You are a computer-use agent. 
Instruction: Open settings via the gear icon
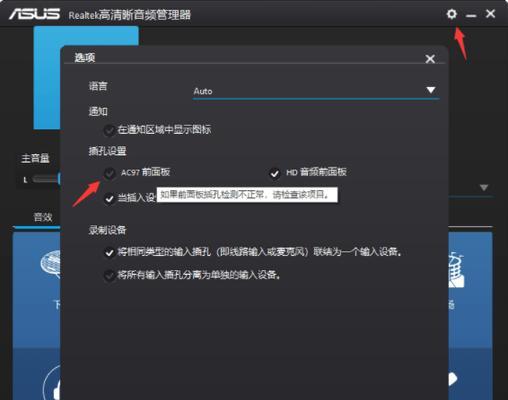(x=451, y=14)
